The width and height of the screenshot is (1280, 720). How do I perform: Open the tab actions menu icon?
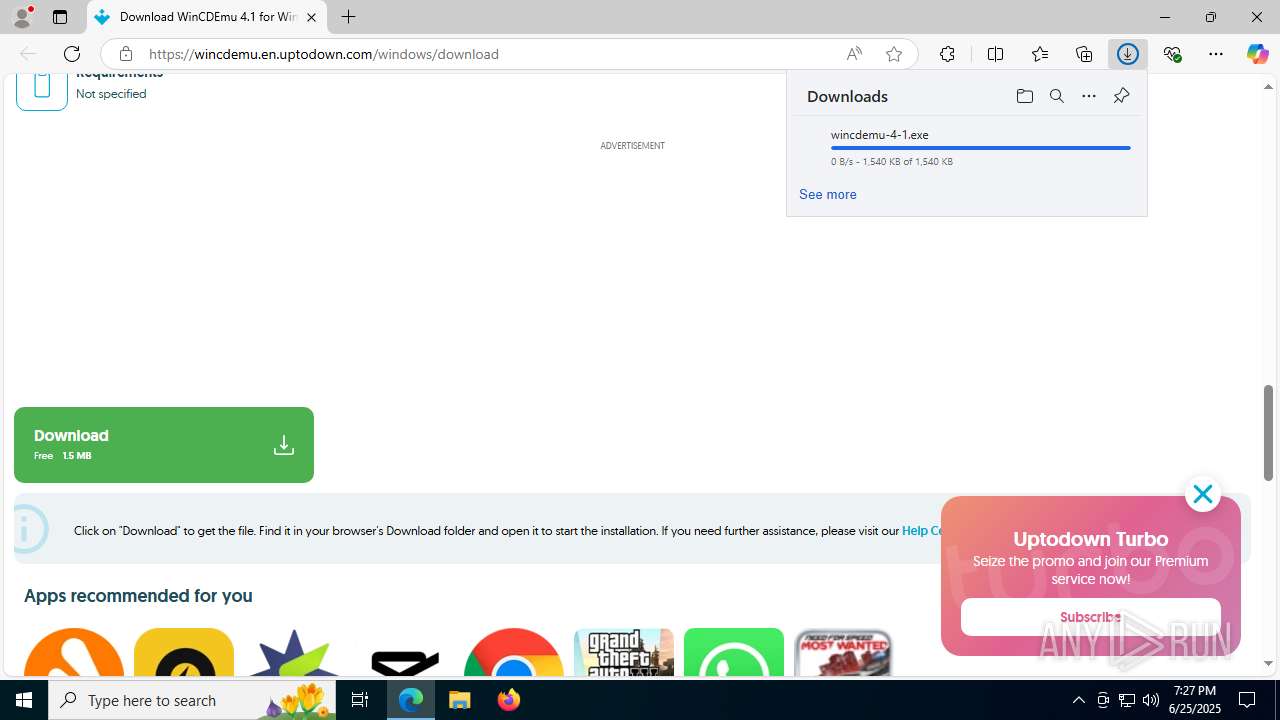[x=60, y=17]
